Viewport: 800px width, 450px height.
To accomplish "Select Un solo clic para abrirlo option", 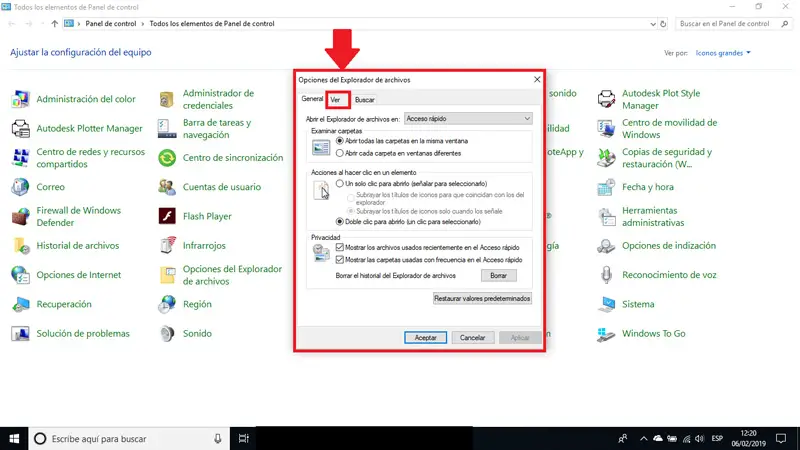I will point(340,183).
